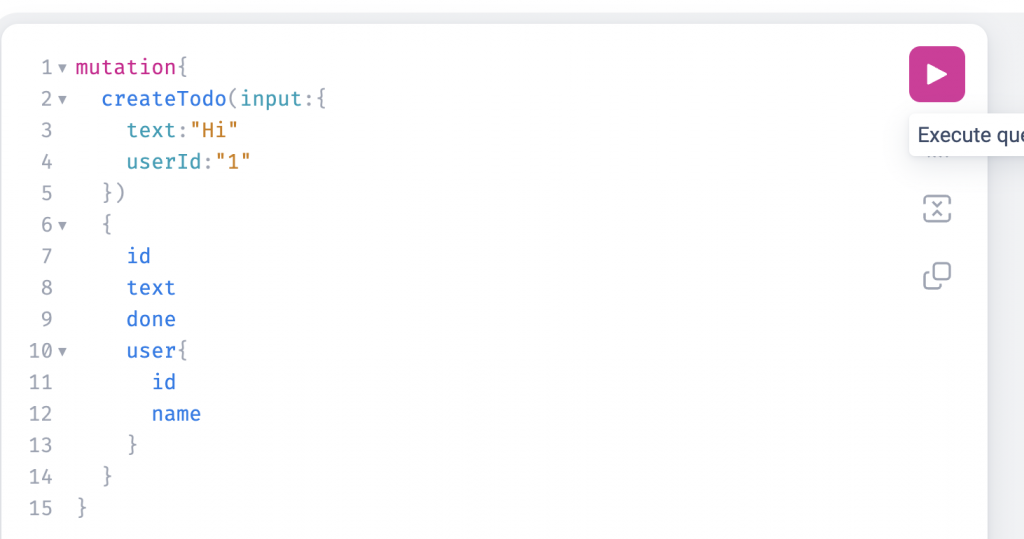Run the mutation with the pink play button
Screen dimensions: 1024x539
click(x=936, y=74)
